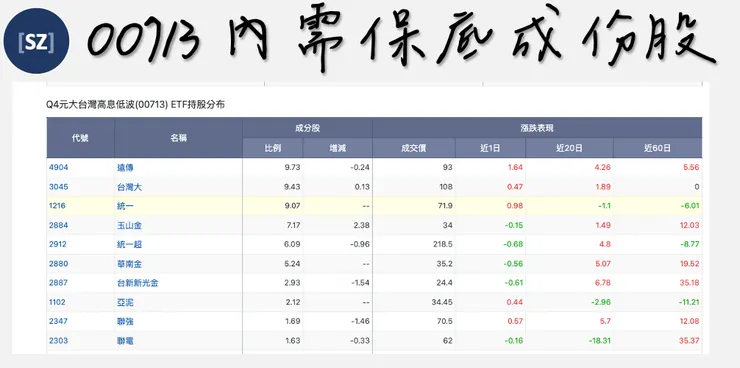Click 遠傳 change value -0.24

(x=360, y=167)
